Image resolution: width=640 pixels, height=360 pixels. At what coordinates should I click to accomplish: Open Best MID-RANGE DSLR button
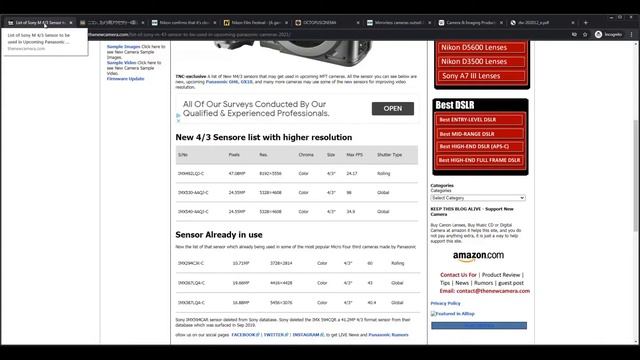tap(479, 134)
